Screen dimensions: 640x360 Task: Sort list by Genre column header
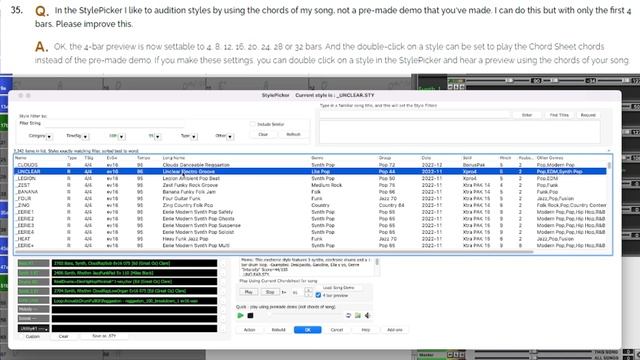coord(317,158)
